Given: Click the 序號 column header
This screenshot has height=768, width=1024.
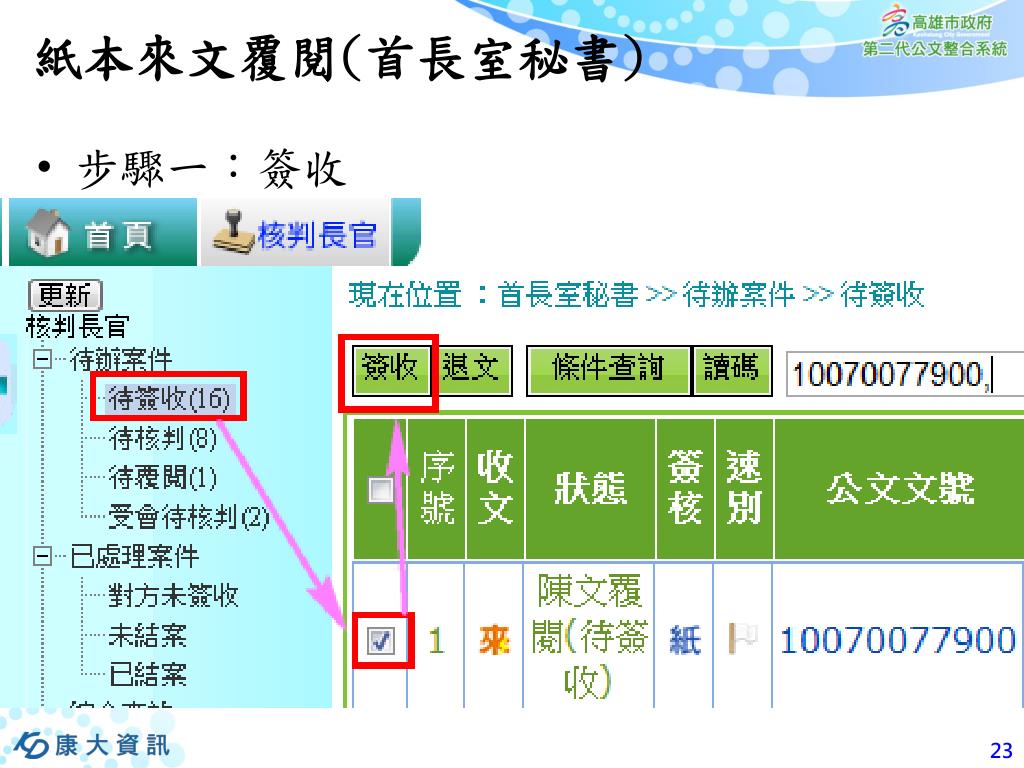Looking at the screenshot, I should pyautogui.click(x=436, y=488).
